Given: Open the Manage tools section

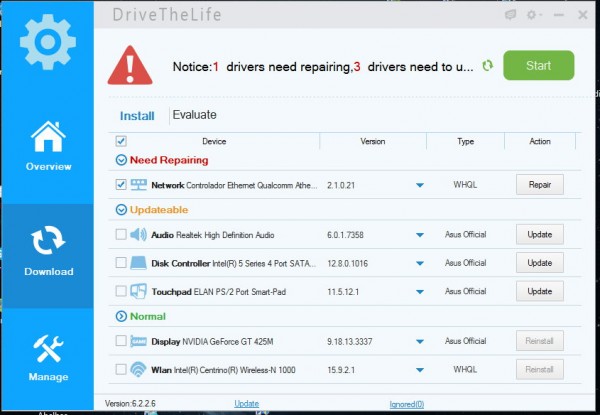Looking at the screenshot, I should pyautogui.click(x=48, y=358).
